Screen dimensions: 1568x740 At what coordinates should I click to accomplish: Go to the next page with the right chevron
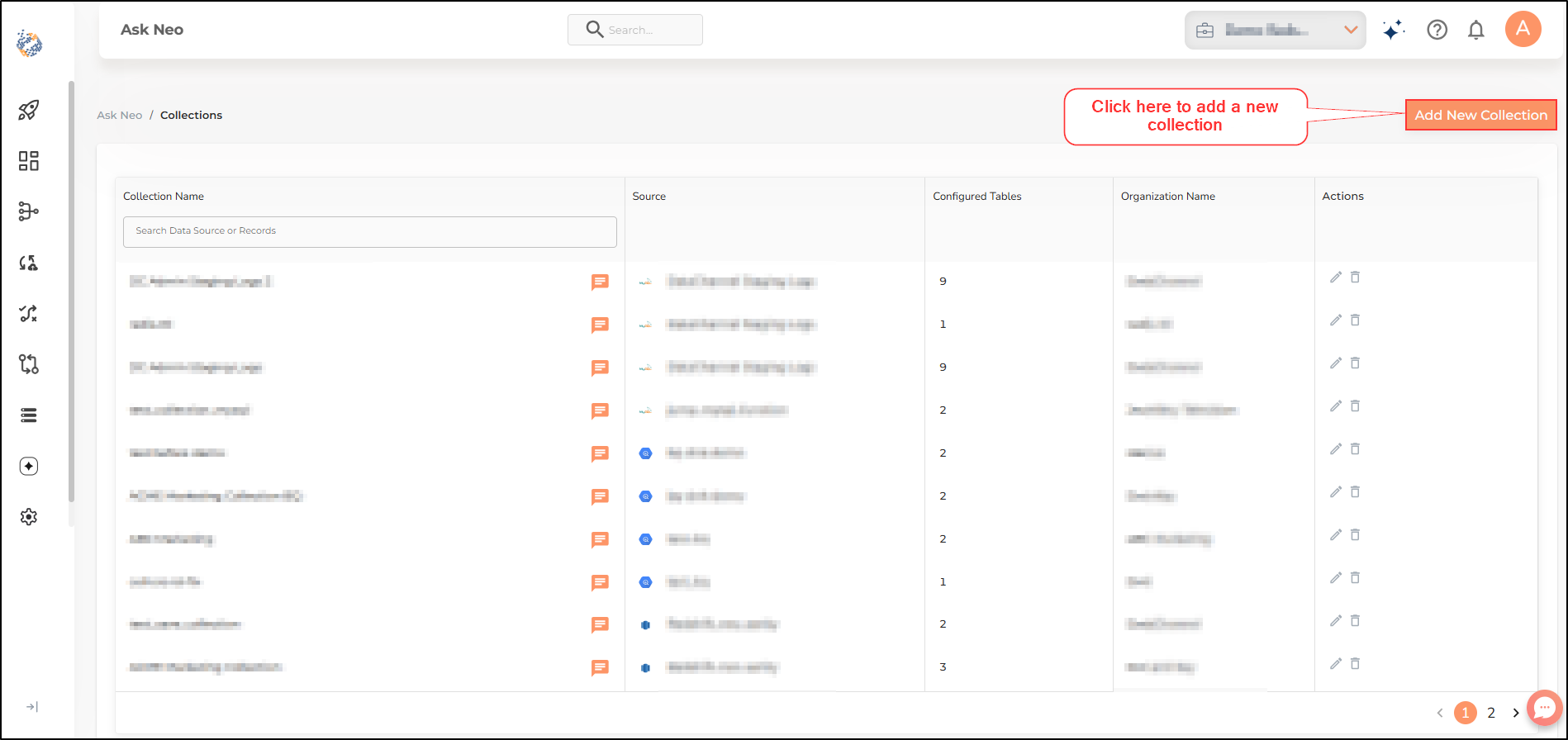coord(1516,713)
